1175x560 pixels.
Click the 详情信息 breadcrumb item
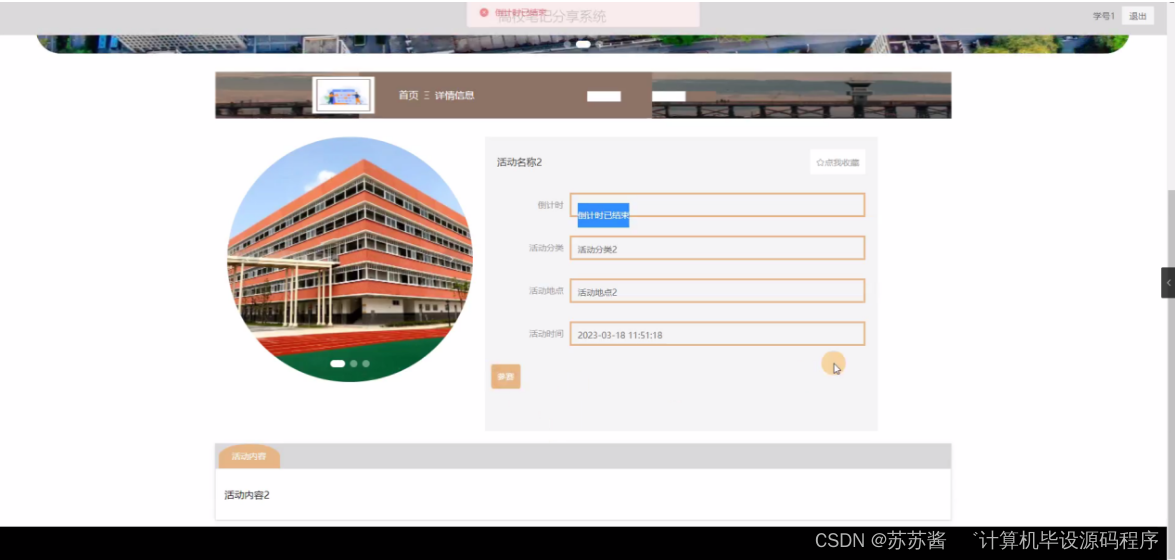(x=454, y=95)
